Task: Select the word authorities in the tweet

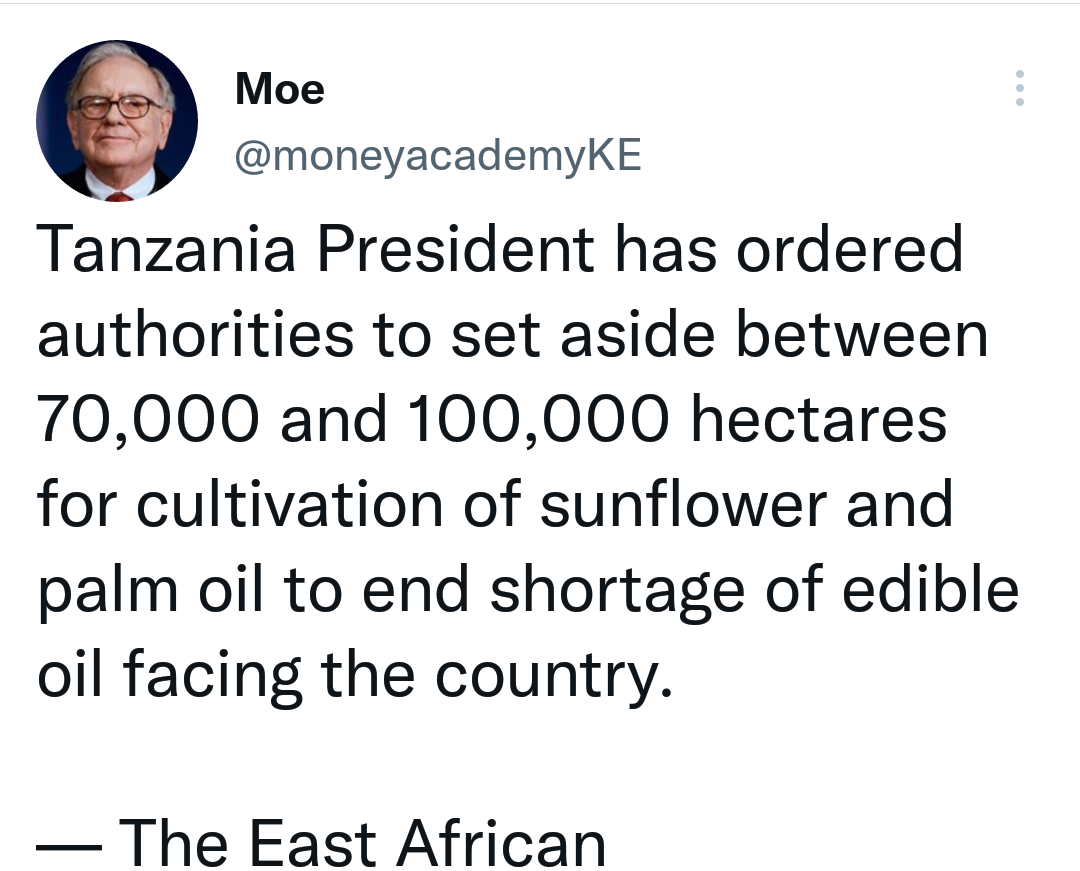Action: tap(196, 335)
